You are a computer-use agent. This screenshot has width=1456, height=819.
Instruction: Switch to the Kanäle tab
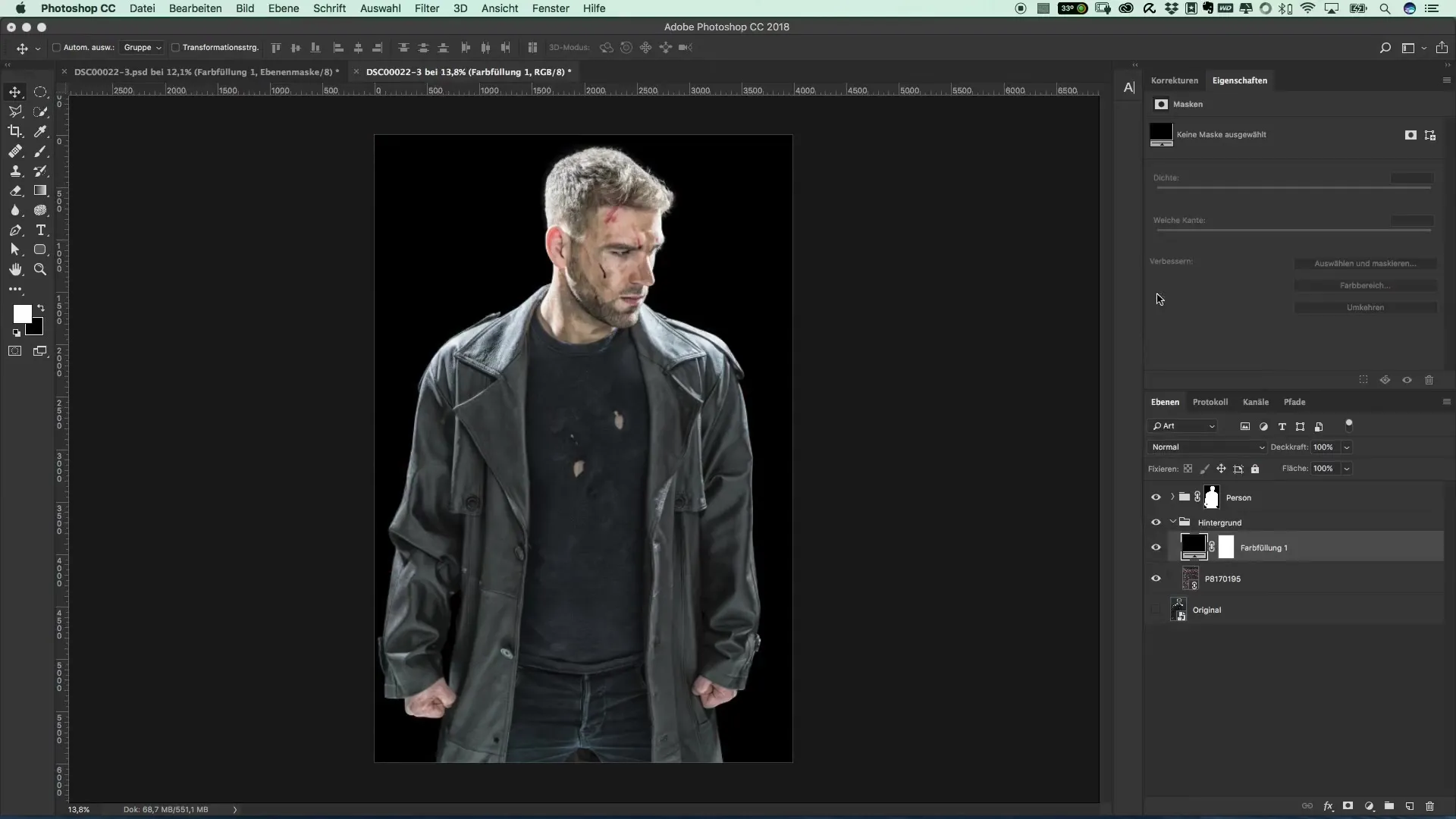pyautogui.click(x=1256, y=402)
